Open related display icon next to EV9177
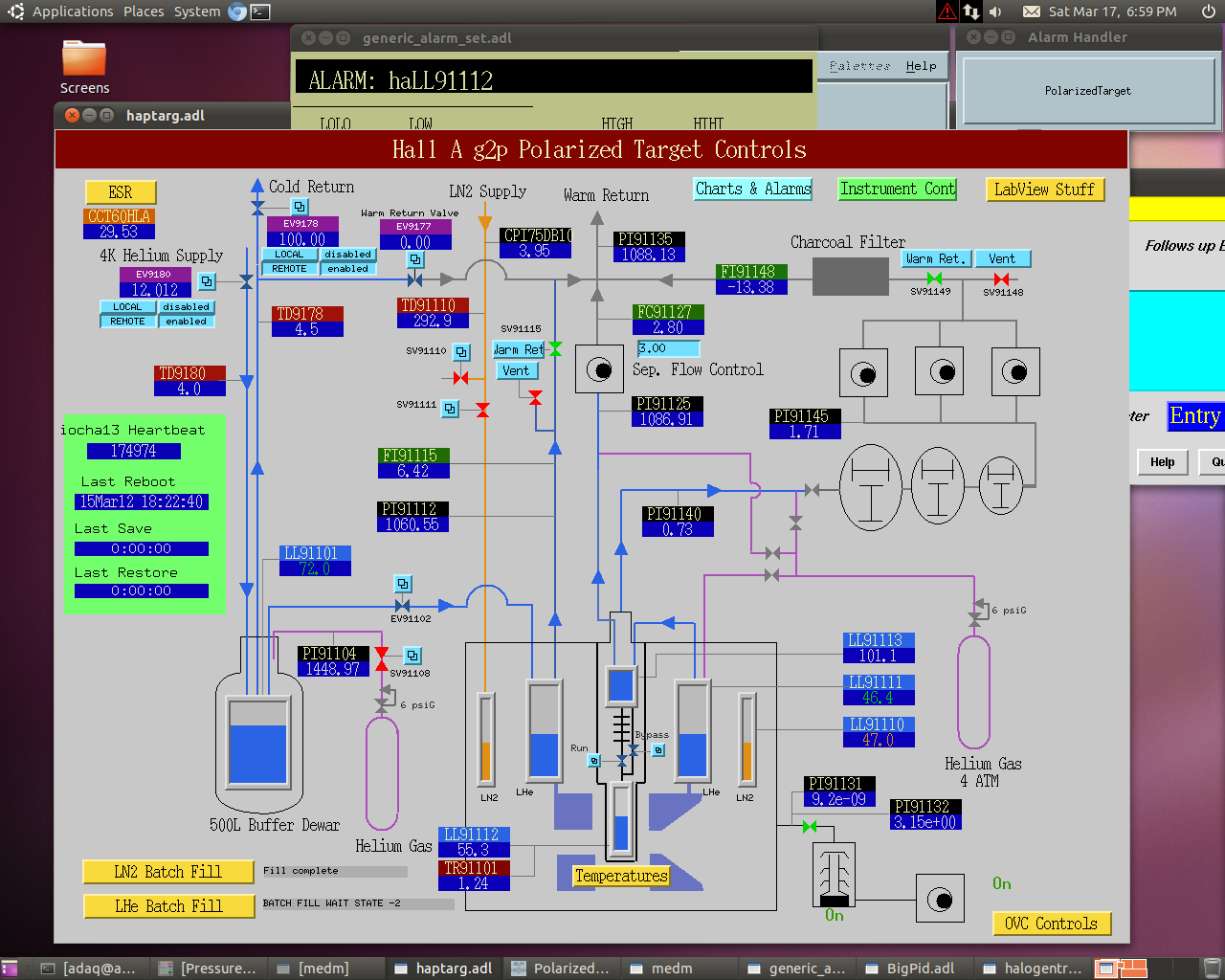 point(415,259)
